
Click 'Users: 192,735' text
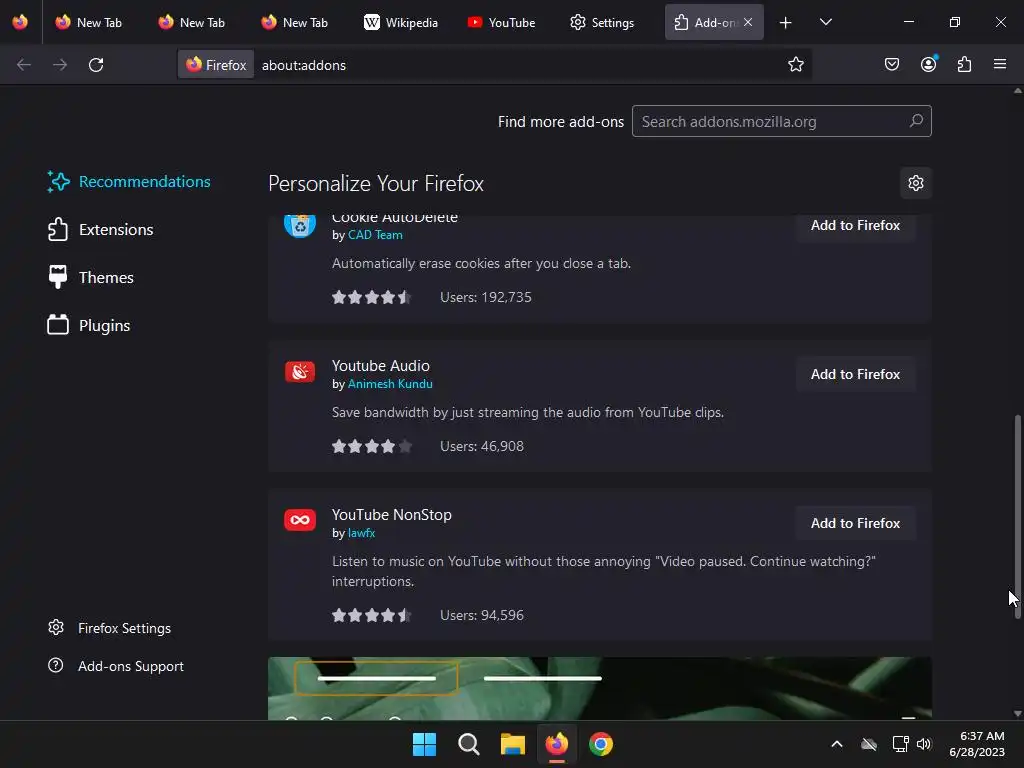tap(486, 297)
